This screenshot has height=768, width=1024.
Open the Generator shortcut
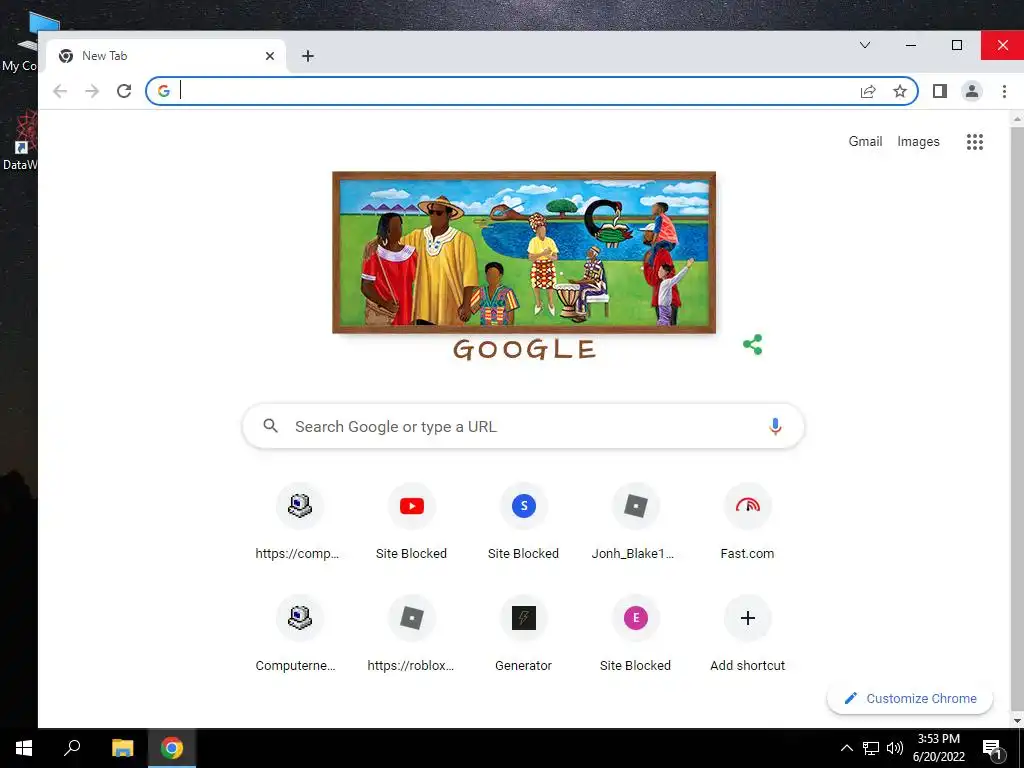(x=523, y=635)
